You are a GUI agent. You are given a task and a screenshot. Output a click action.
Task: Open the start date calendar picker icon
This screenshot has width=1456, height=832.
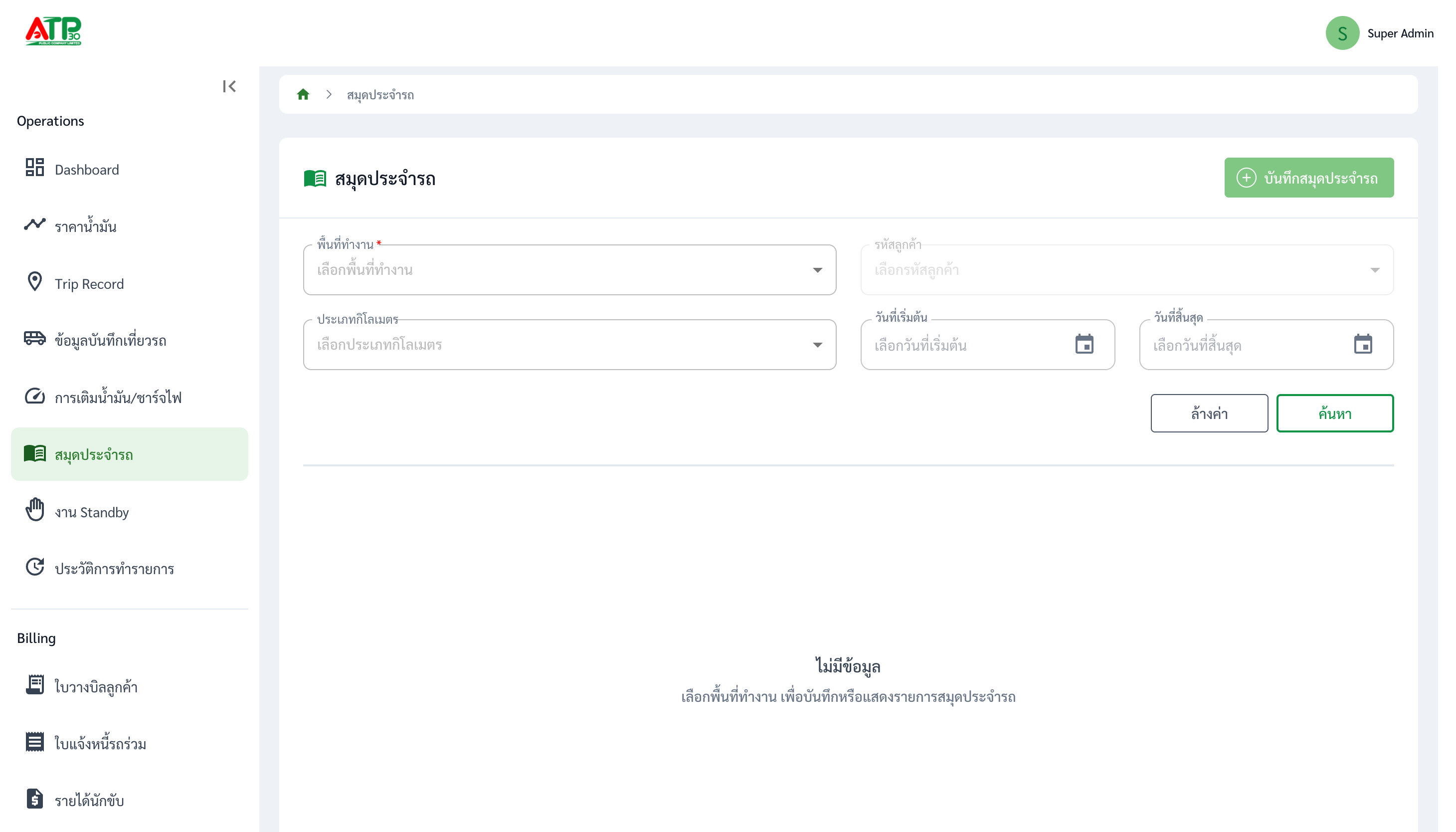pyautogui.click(x=1084, y=345)
